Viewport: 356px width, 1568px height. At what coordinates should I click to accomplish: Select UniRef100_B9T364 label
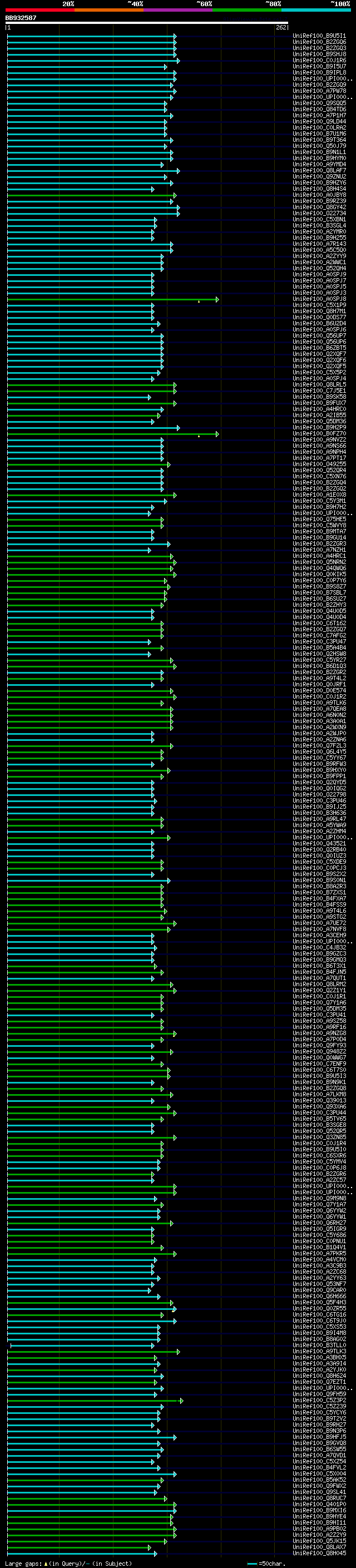point(319,140)
